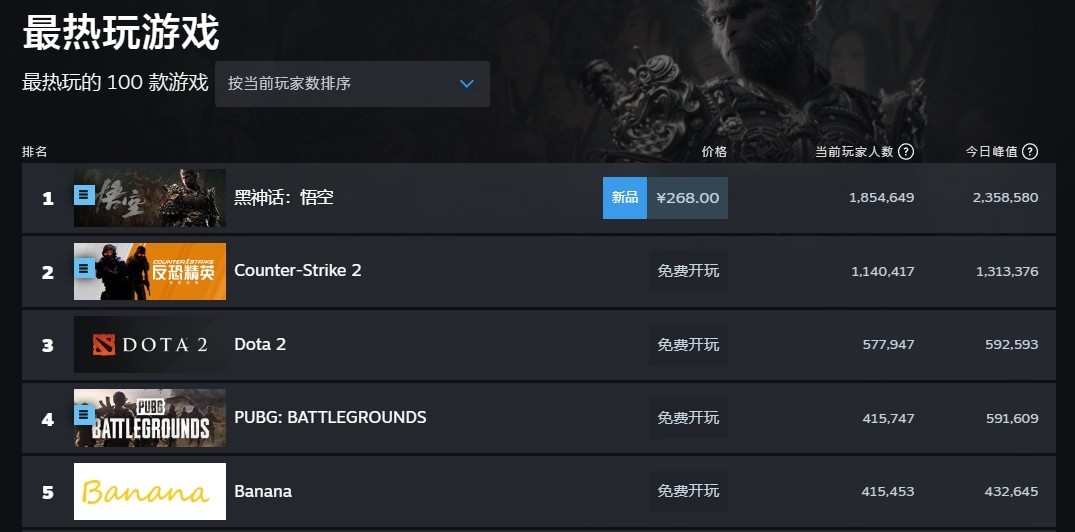The width and height of the screenshot is (1075, 532).
Task: Click the blue badge icon on Counter-Strike 2 thumbnail
Action: (85, 268)
